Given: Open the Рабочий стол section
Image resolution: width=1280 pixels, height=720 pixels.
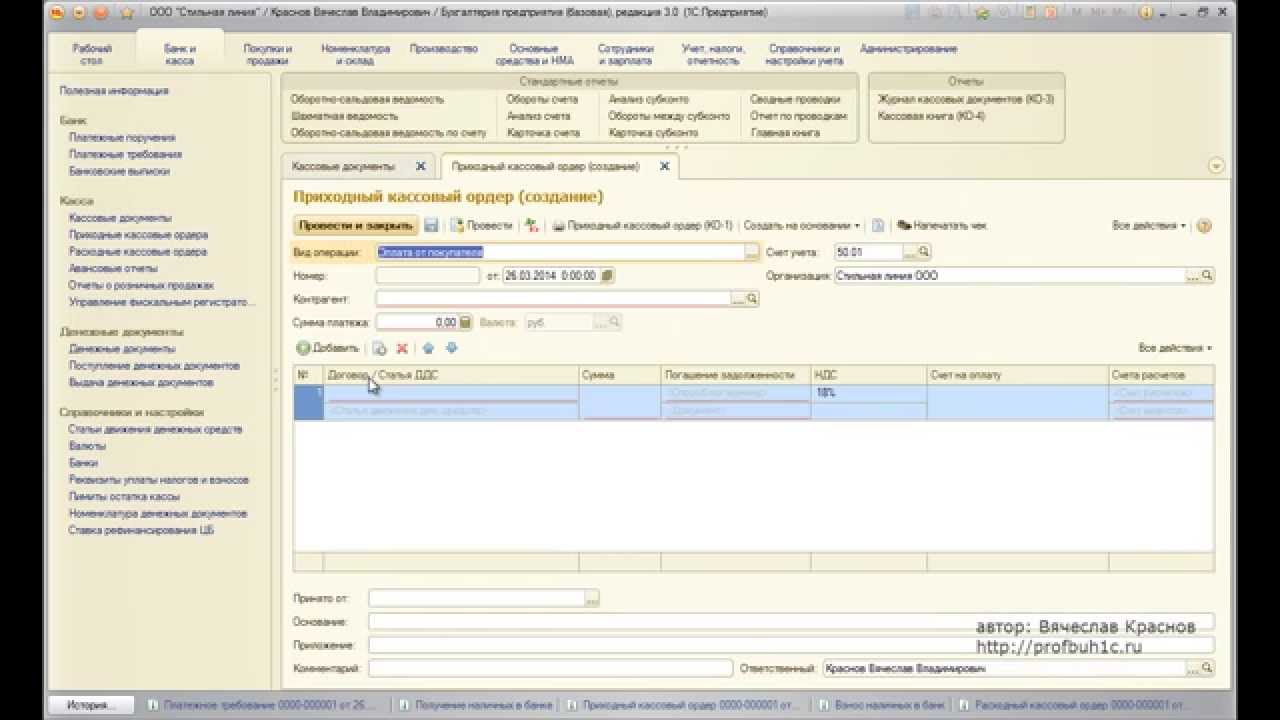Looking at the screenshot, I should pos(92,54).
